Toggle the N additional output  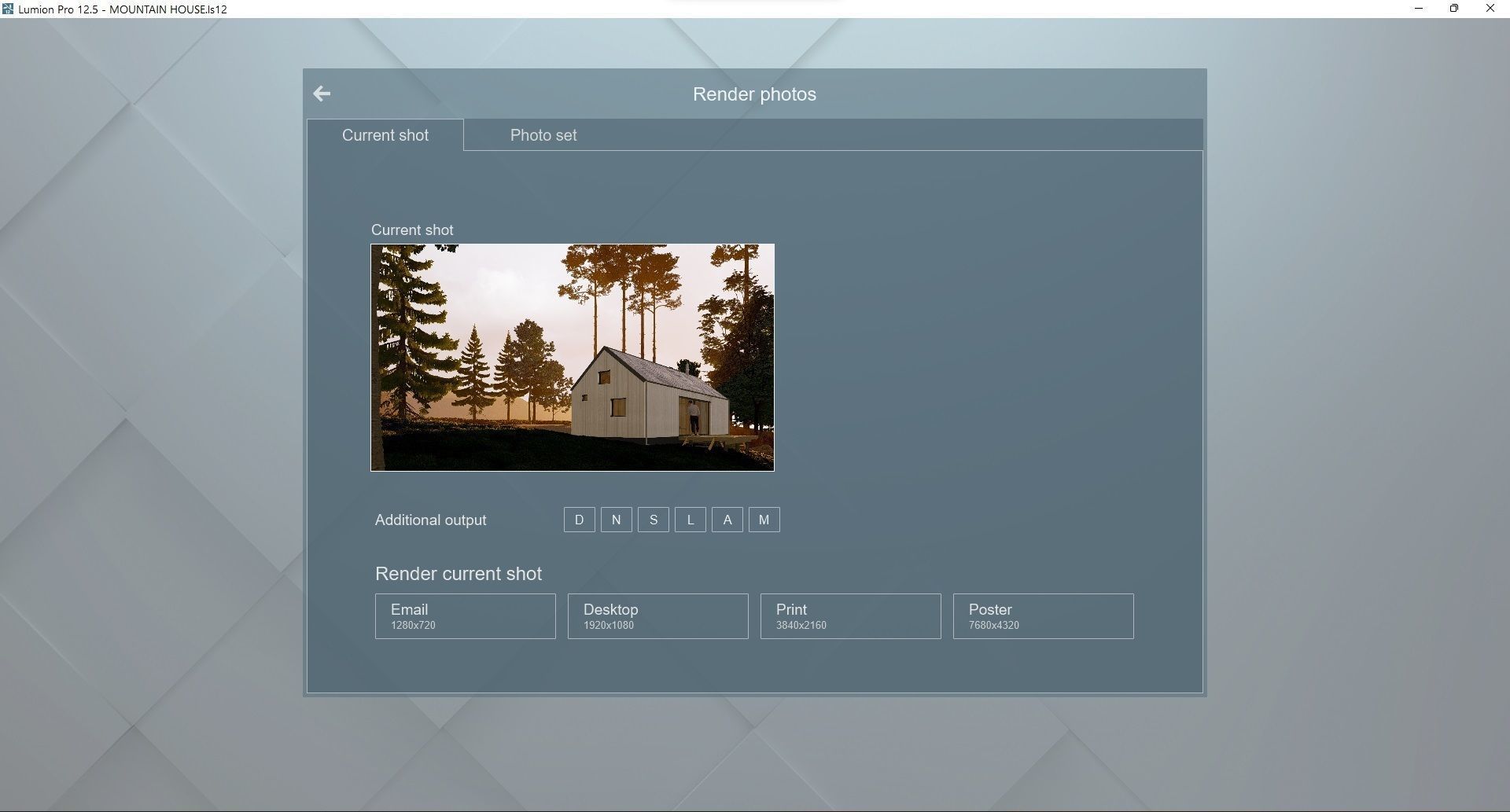pos(617,520)
